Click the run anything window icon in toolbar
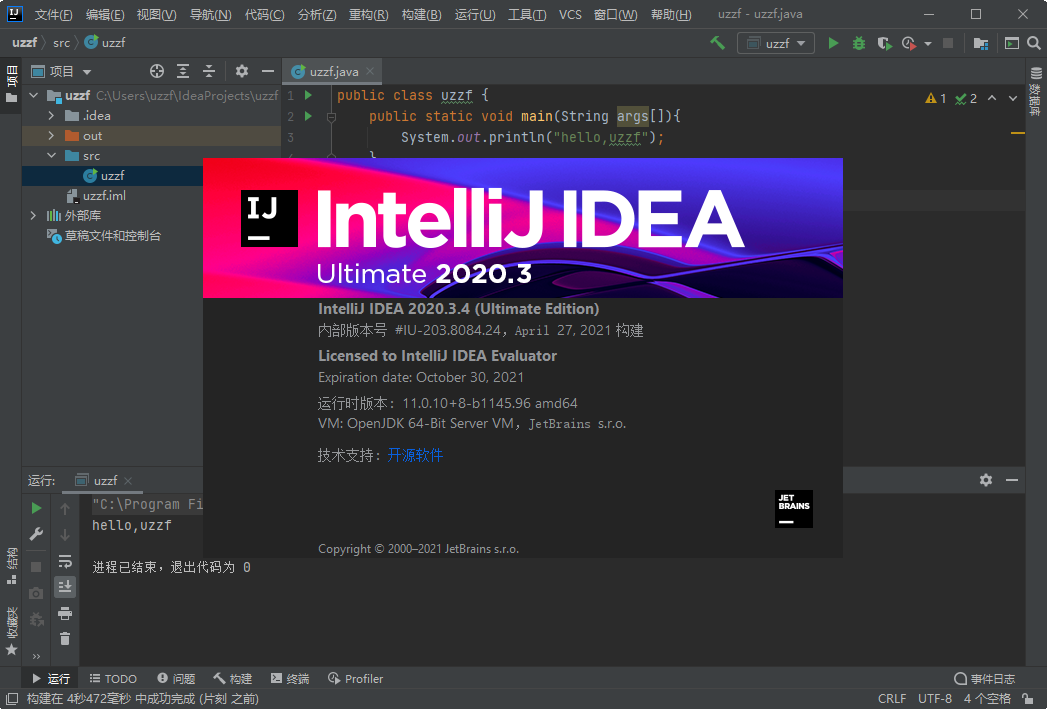The width and height of the screenshot is (1047, 709). [x=1012, y=43]
